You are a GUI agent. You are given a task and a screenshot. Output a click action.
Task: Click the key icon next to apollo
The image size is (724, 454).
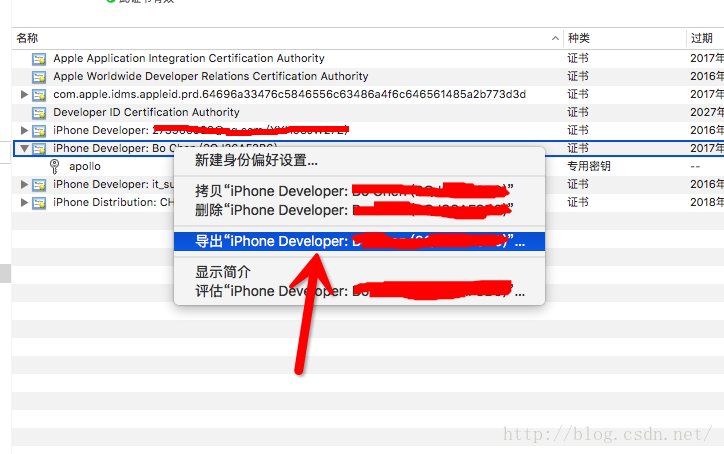coord(54,166)
